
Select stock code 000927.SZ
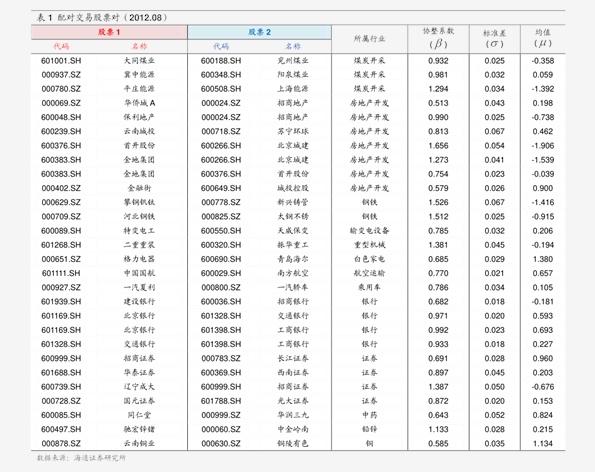61,288
